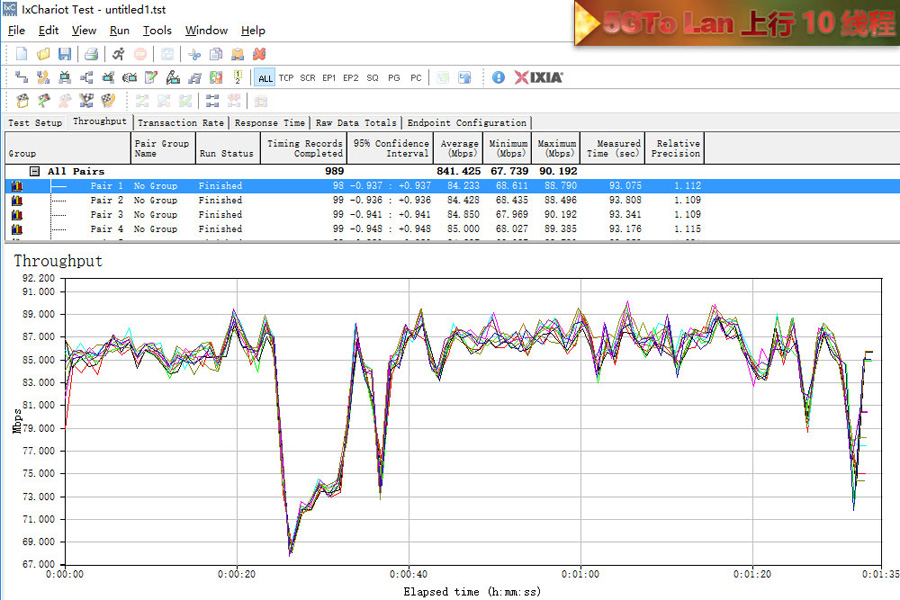Toggle the ALL filter button
This screenshot has height=600, width=900.
[x=265, y=78]
